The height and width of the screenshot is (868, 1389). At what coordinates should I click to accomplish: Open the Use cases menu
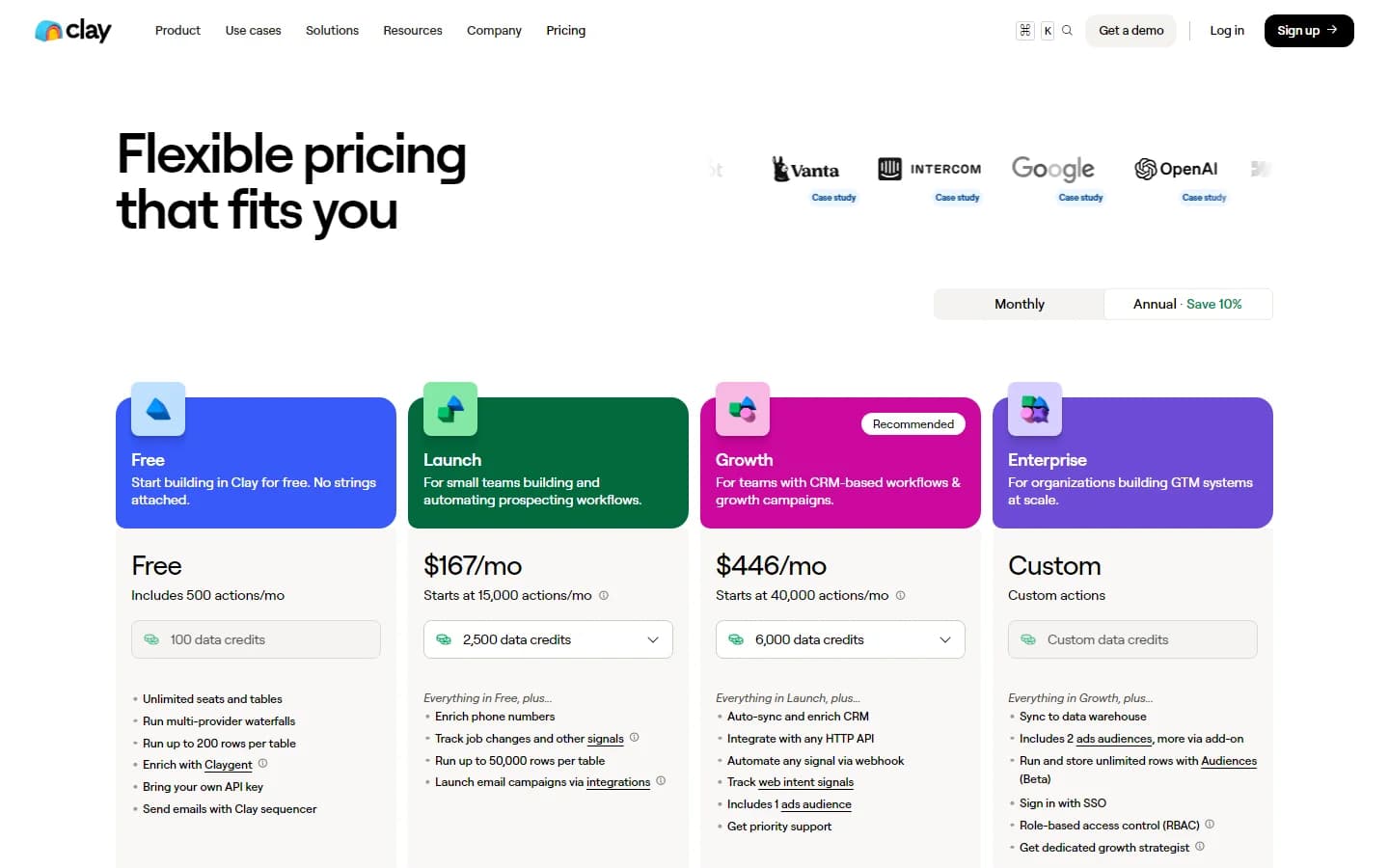click(253, 30)
